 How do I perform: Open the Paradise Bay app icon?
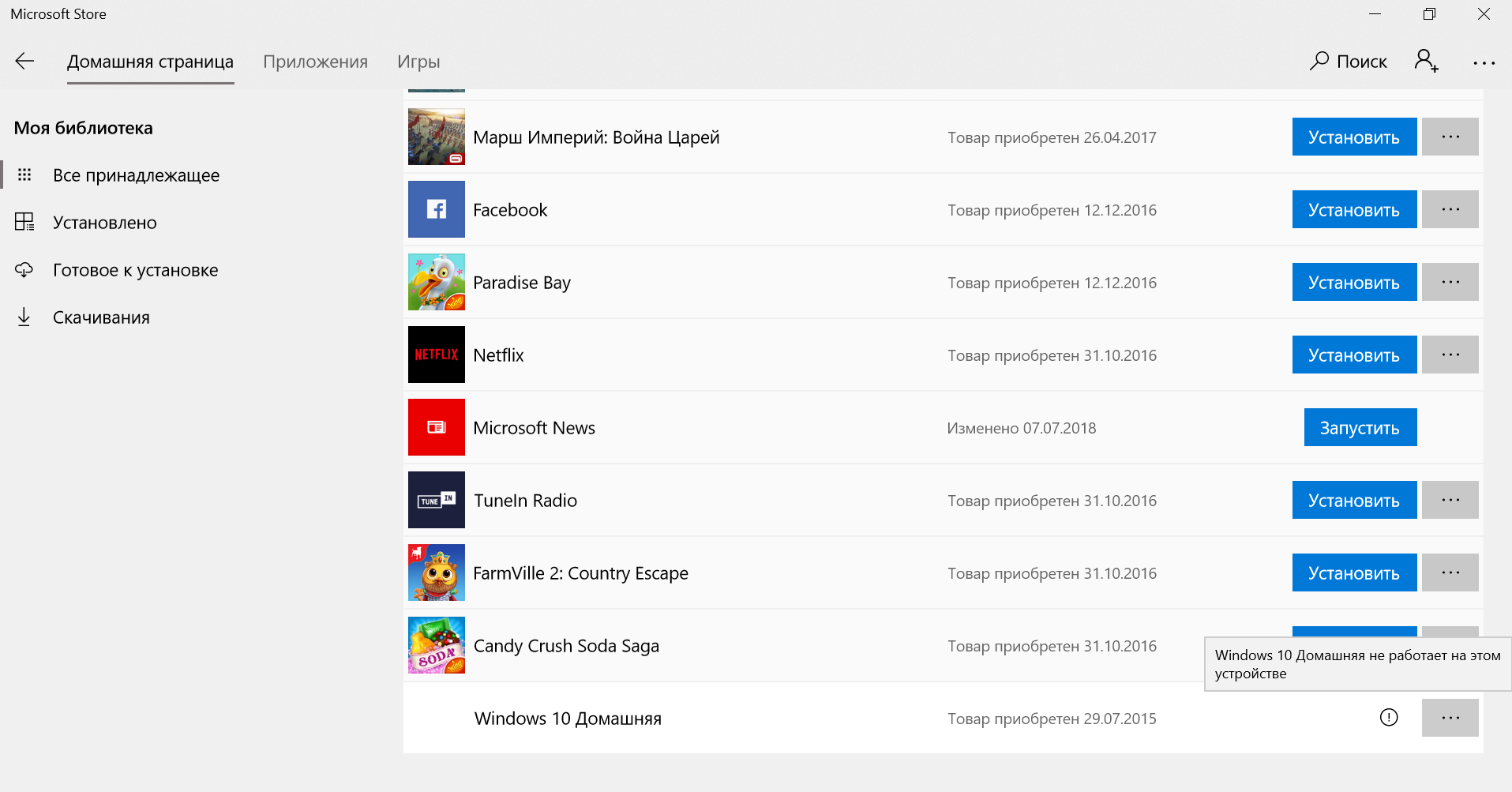(437, 282)
